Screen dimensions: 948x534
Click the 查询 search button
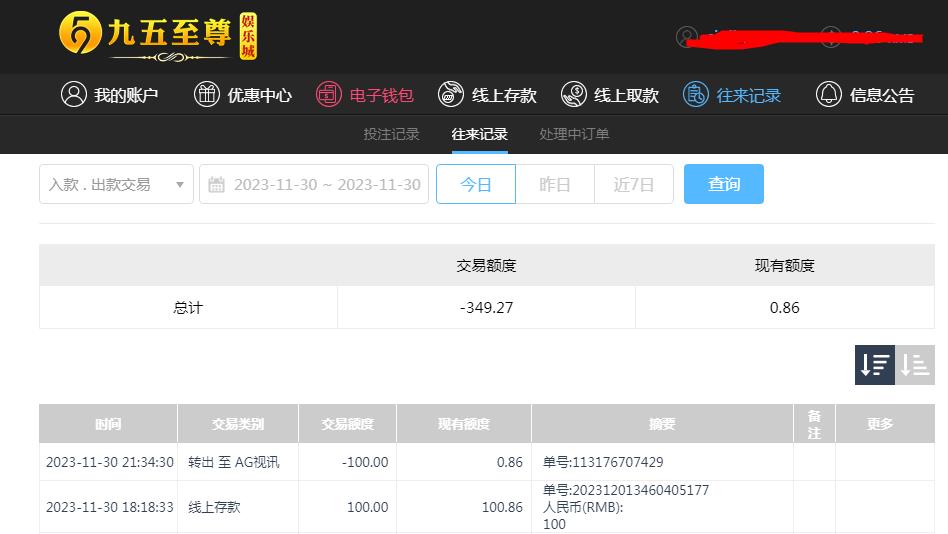[724, 184]
